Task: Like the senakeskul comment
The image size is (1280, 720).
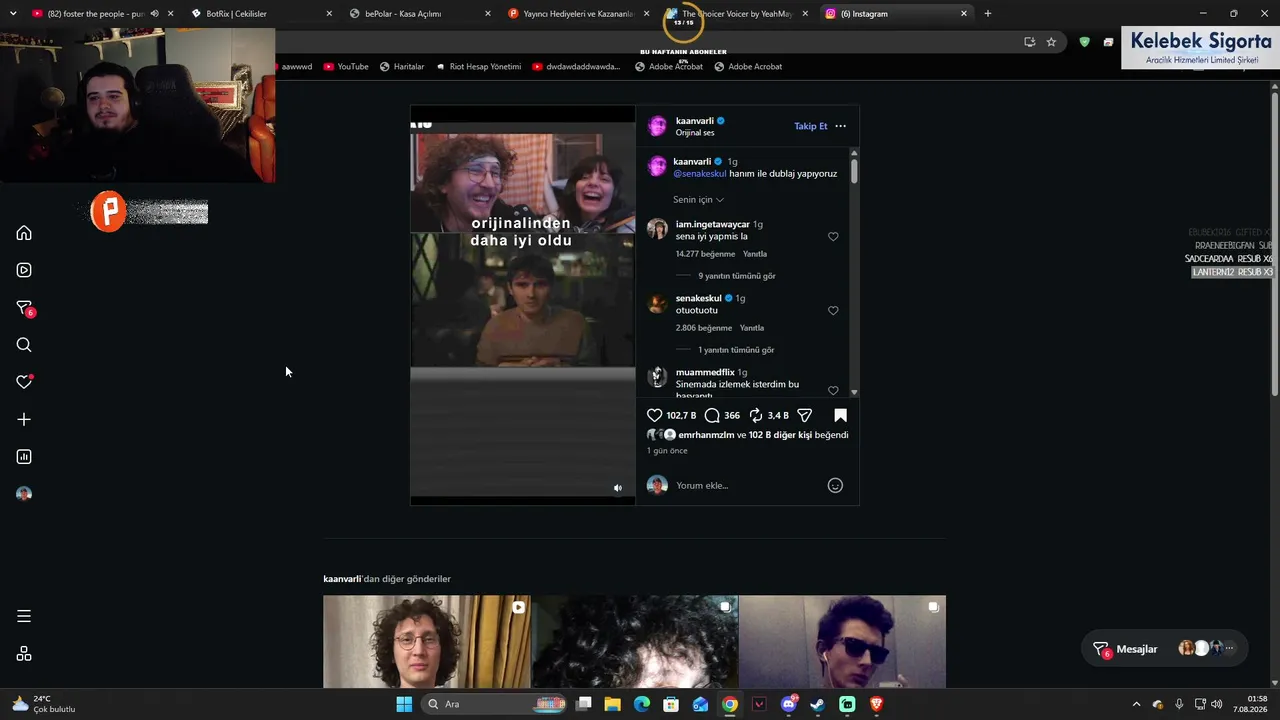Action: tap(833, 311)
